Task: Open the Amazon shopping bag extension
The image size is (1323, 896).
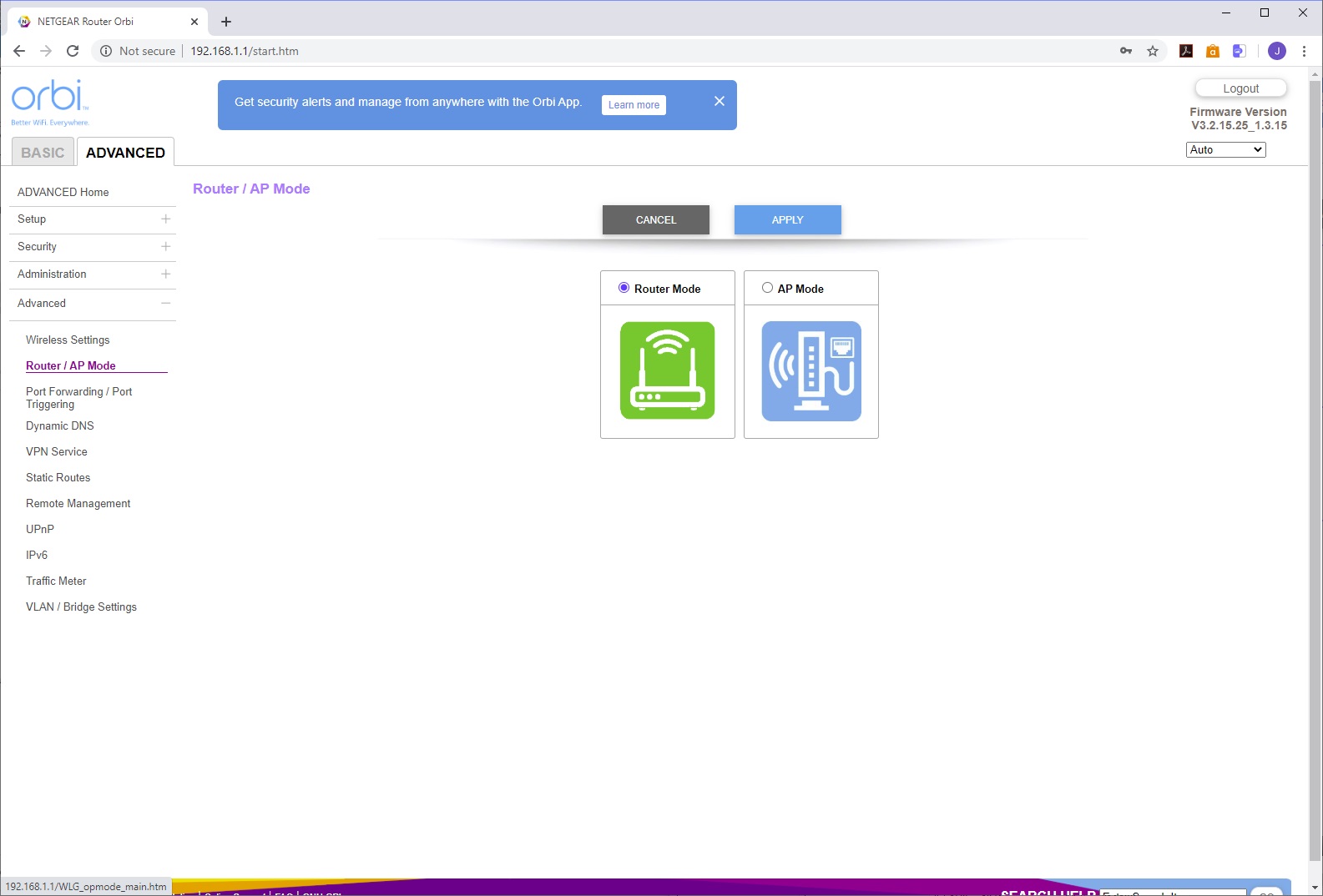Action: pyautogui.click(x=1213, y=51)
